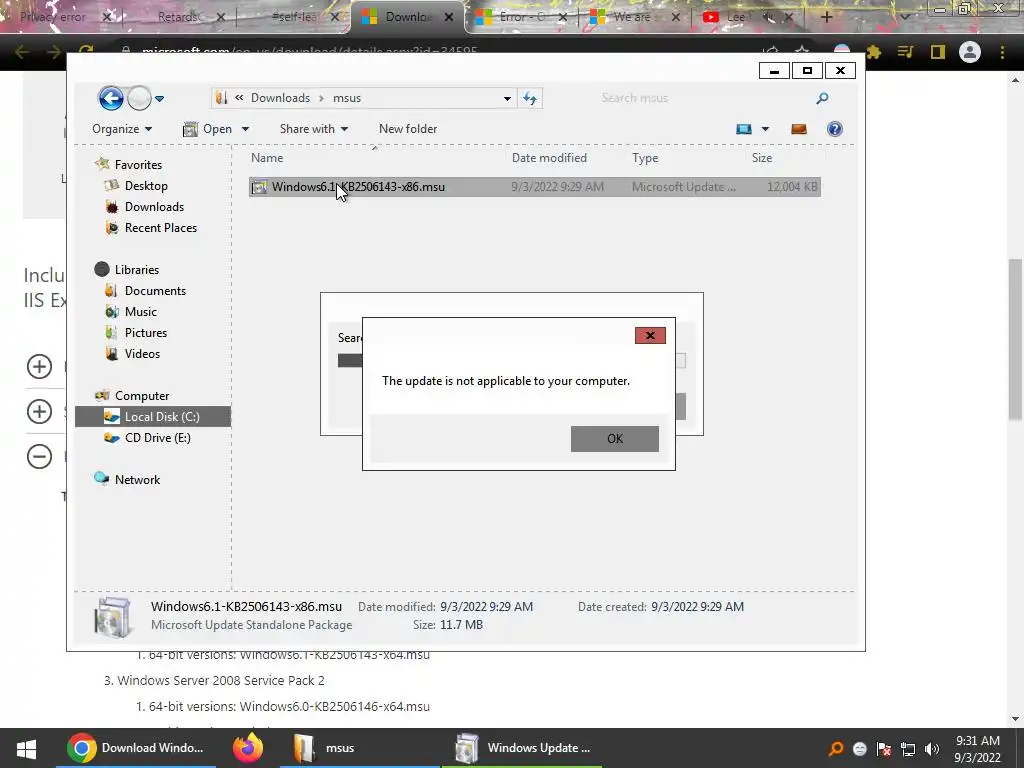Switch to the We are Microsoft browser tab
Viewport: 1024px width, 768px height.
pyautogui.click(x=635, y=17)
